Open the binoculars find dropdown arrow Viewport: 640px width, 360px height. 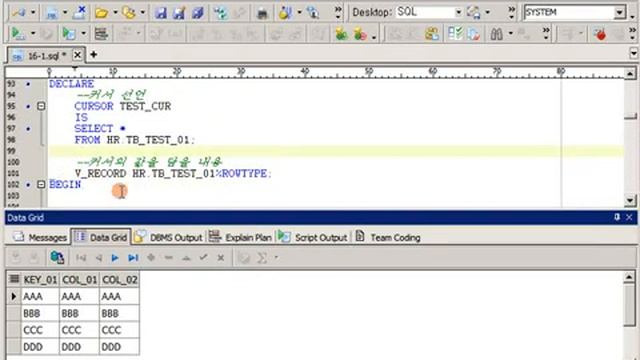(x=511, y=33)
